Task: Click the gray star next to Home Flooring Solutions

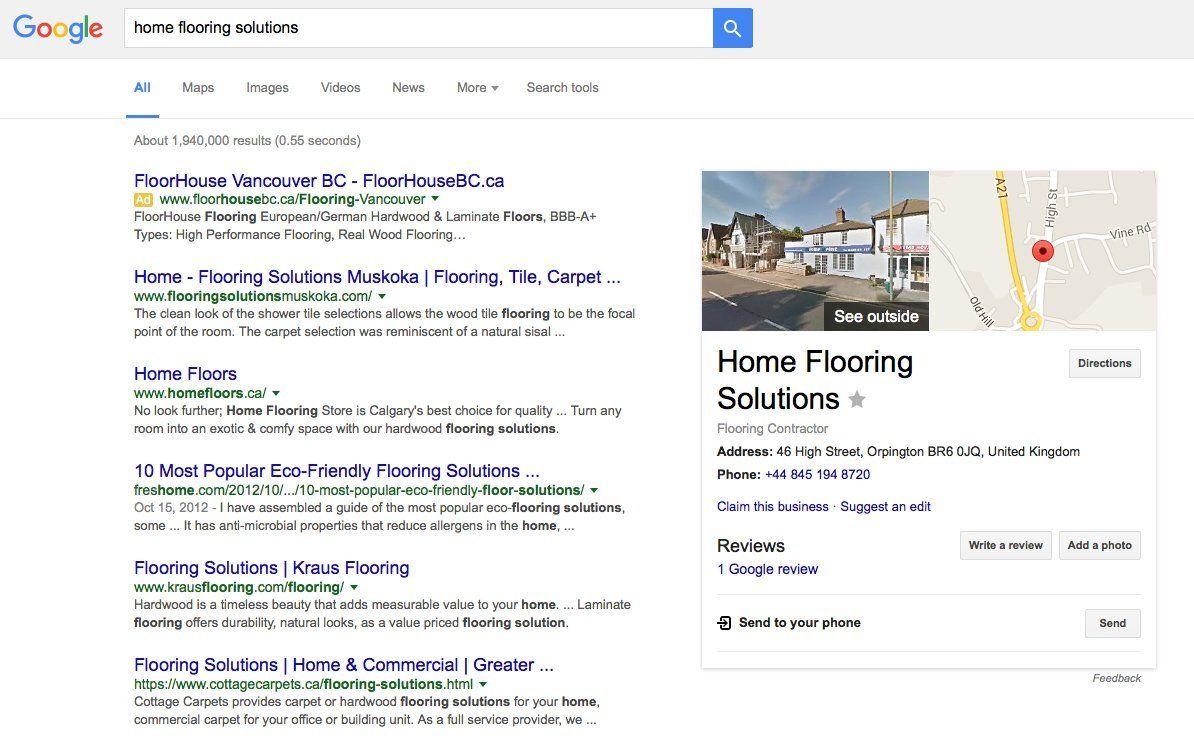Action: (857, 399)
